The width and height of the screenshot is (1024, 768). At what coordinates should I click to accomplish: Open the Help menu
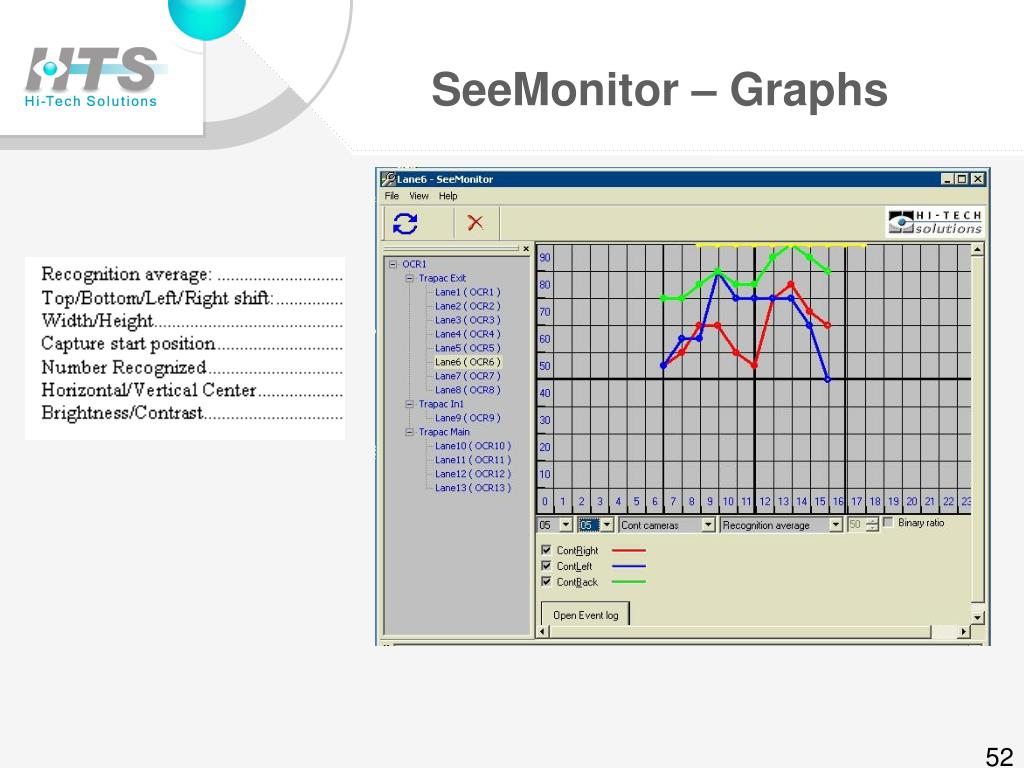[x=448, y=196]
